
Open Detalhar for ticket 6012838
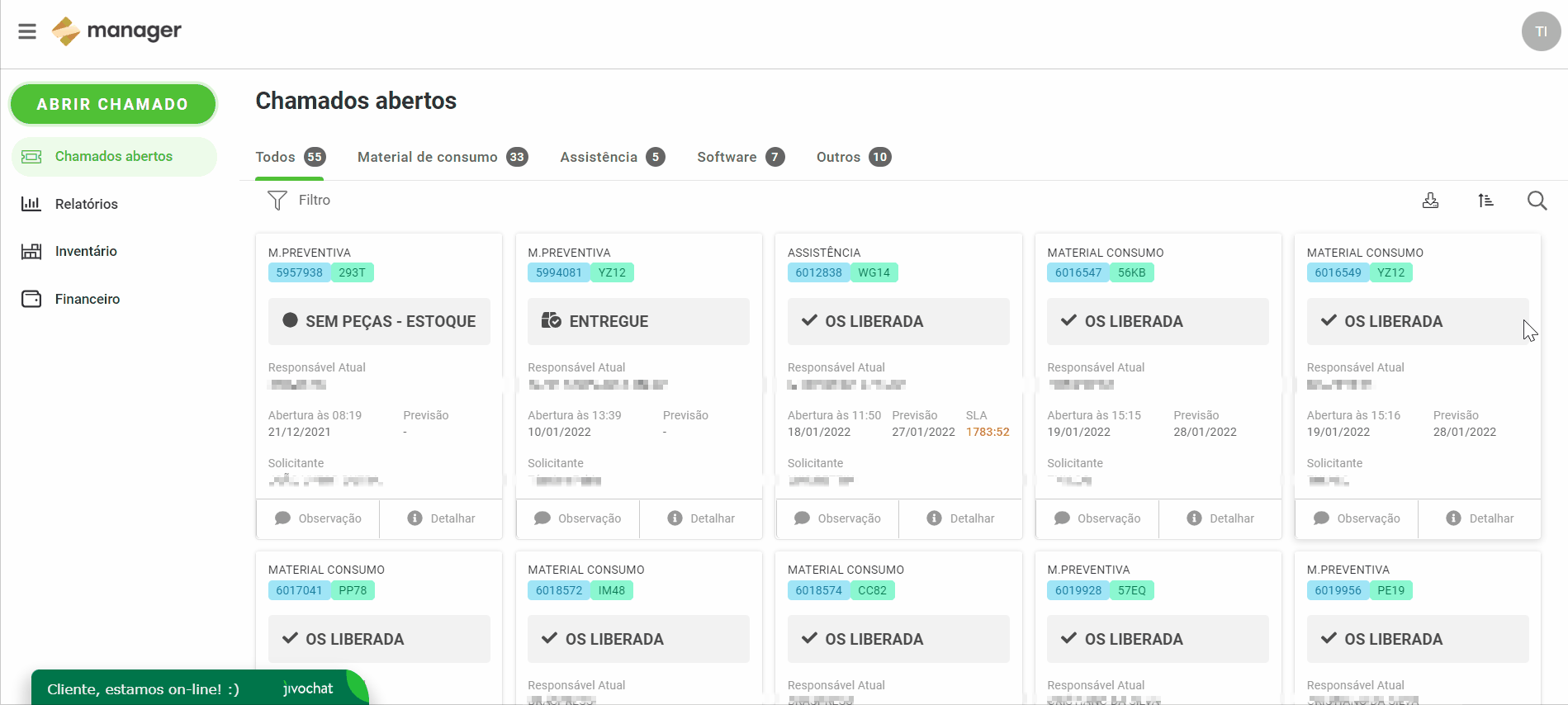tap(960, 518)
